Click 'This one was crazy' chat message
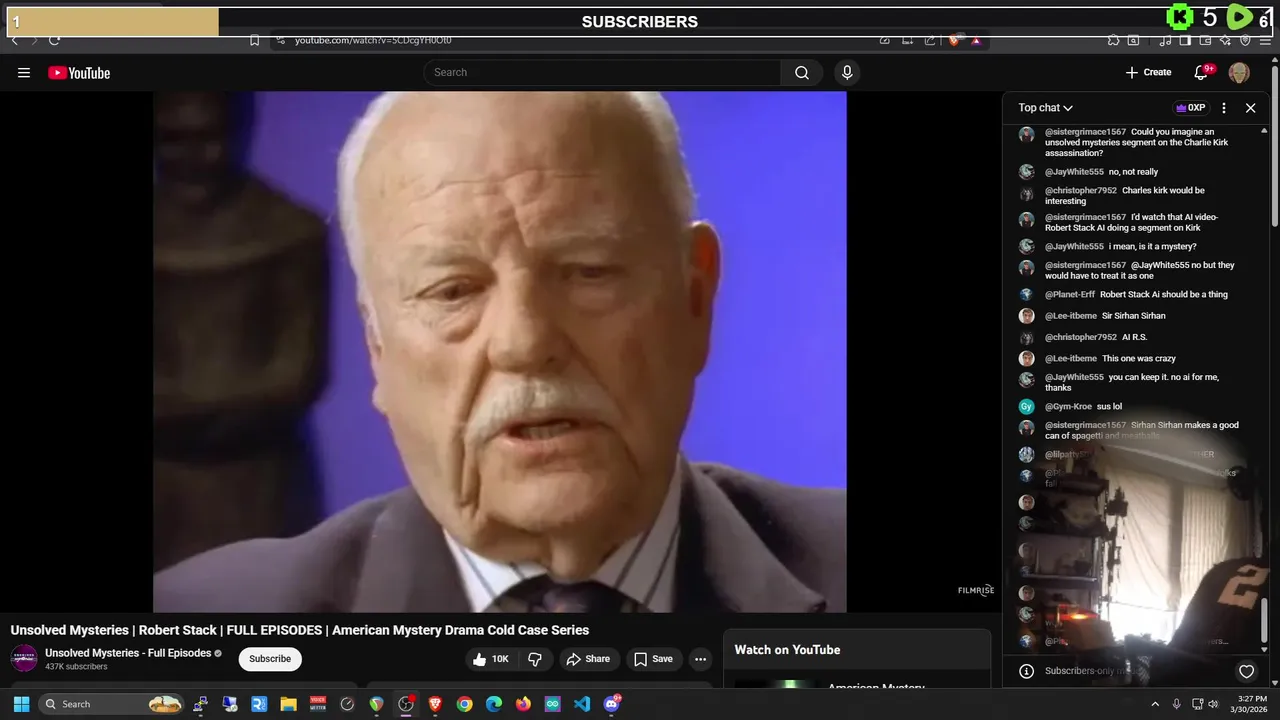The height and width of the screenshot is (720, 1280). [x=1139, y=359]
